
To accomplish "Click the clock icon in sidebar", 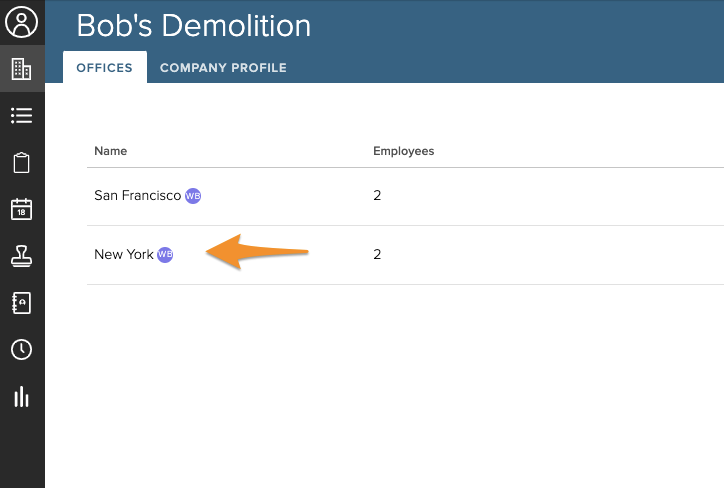I will pos(22,350).
